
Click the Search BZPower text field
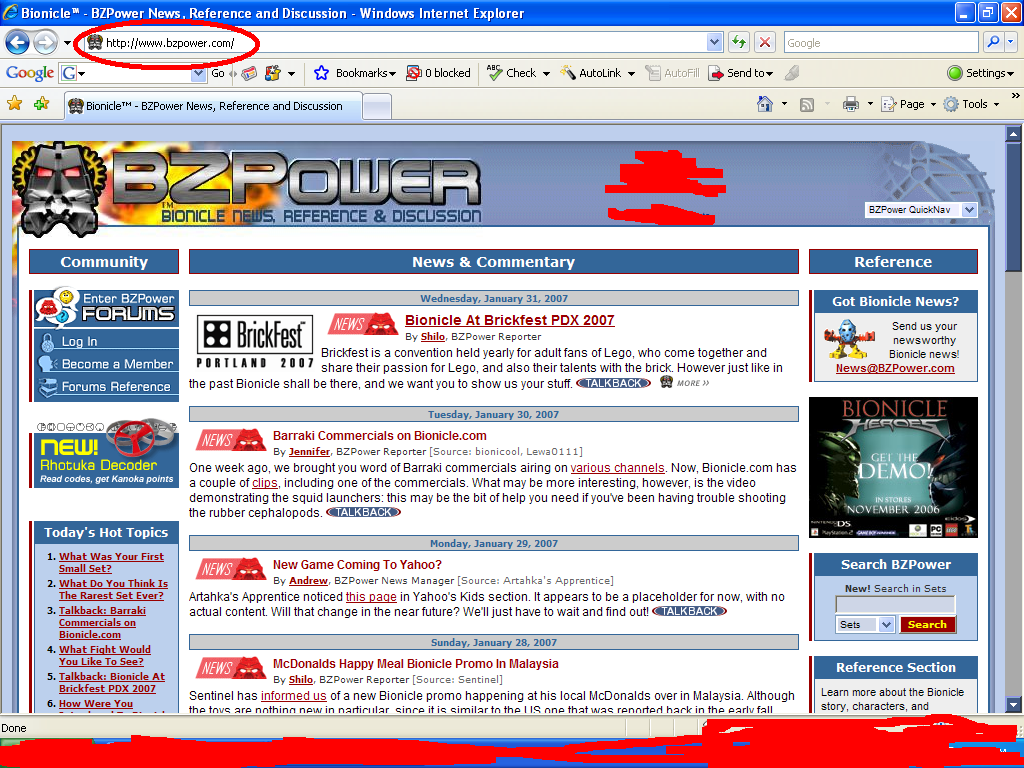895,605
